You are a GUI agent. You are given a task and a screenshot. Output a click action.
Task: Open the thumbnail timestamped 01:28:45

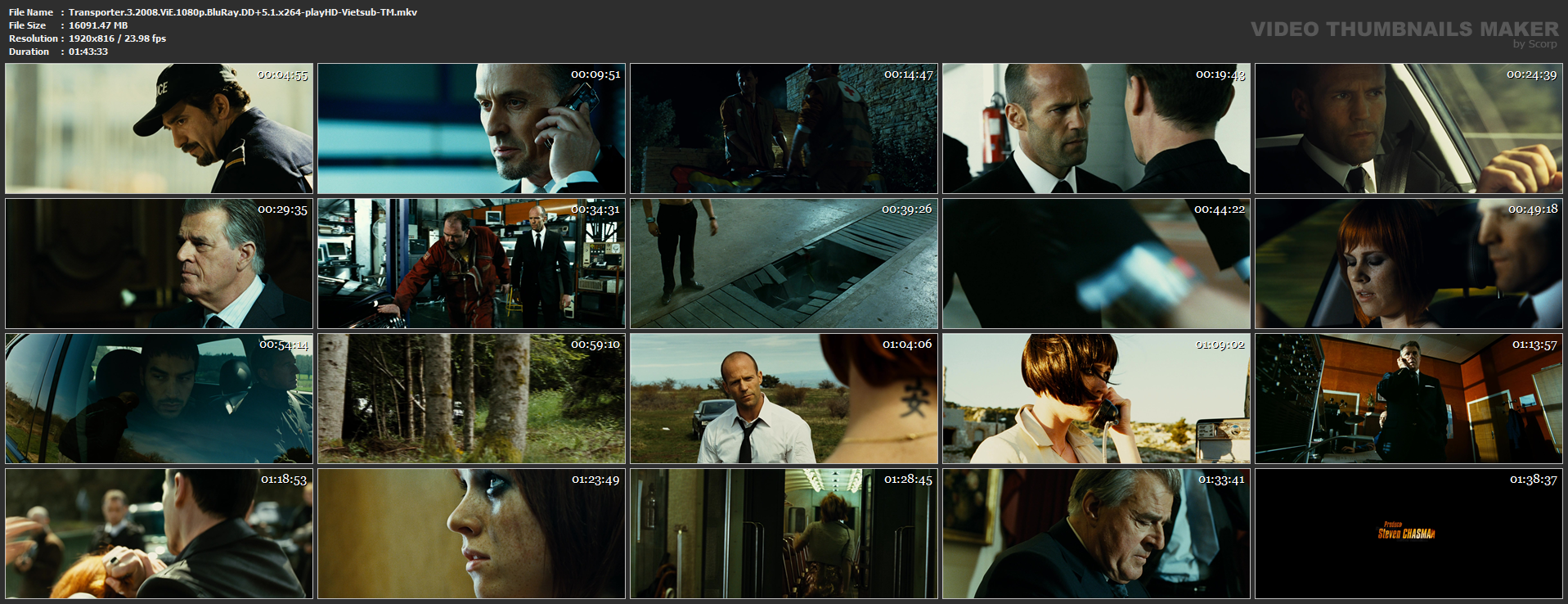pyautogui.click(x=784, y=534)
